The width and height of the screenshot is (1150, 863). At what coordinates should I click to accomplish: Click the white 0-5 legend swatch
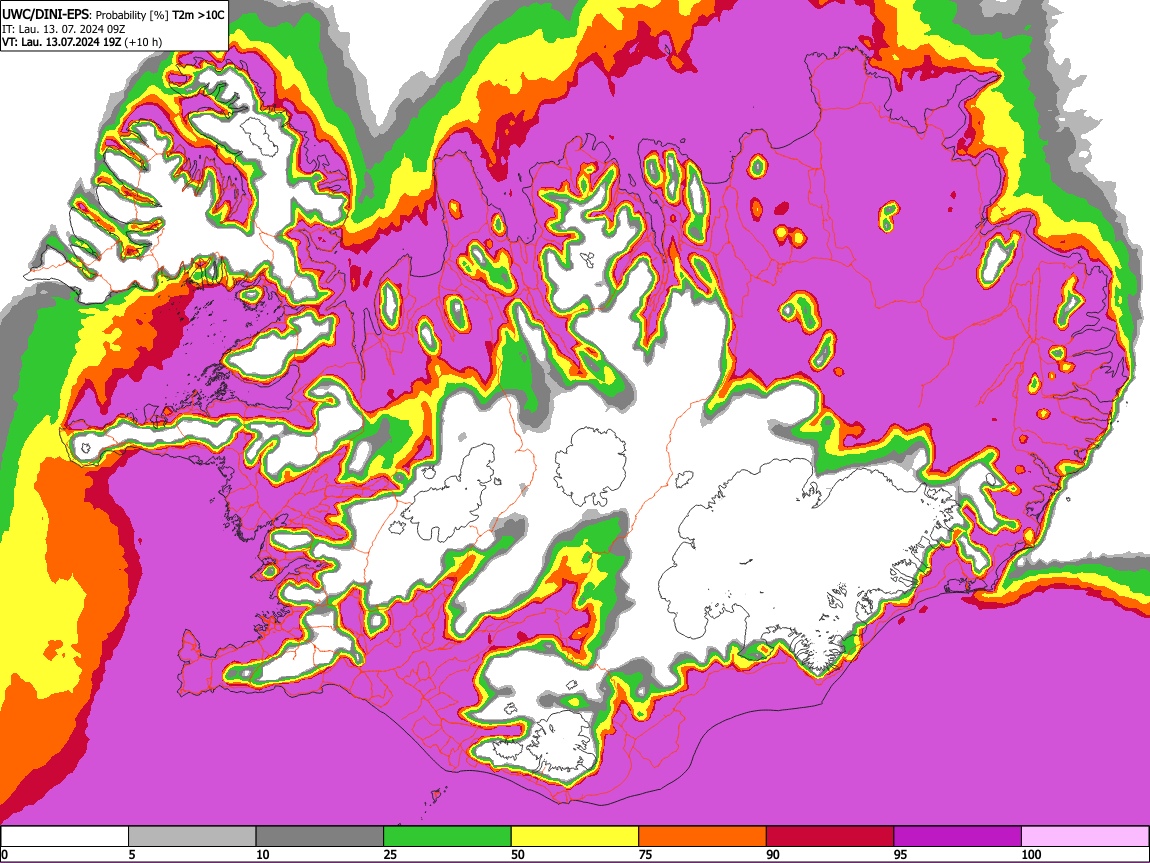pos(65,836)
